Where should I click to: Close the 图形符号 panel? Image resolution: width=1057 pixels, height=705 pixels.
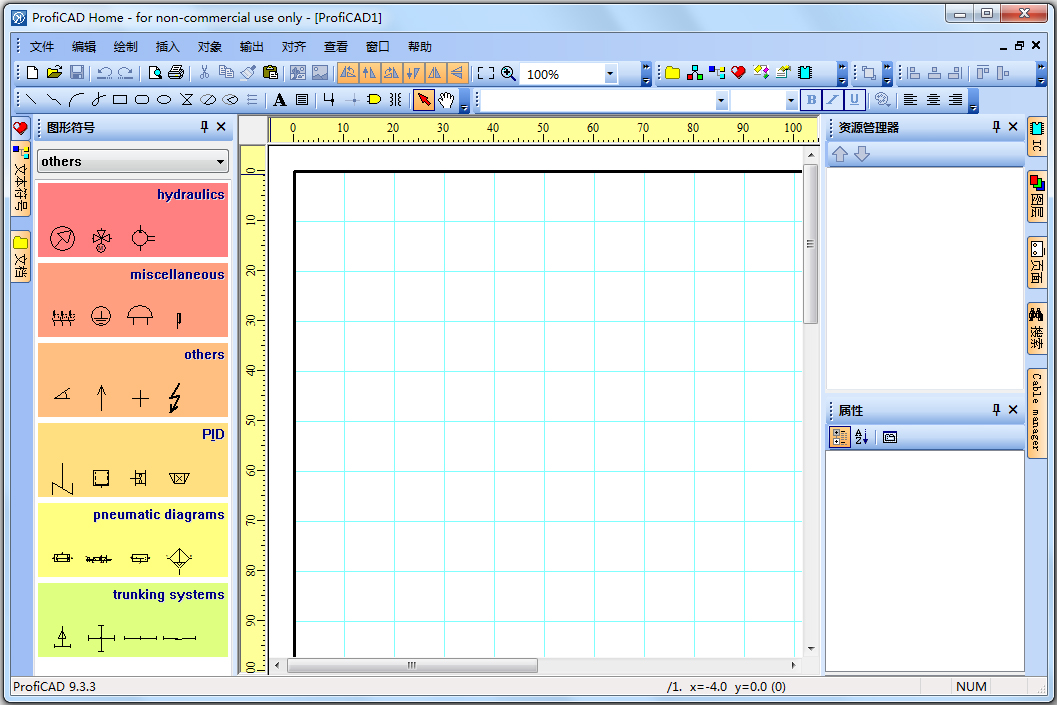click(x=221, y=127)
